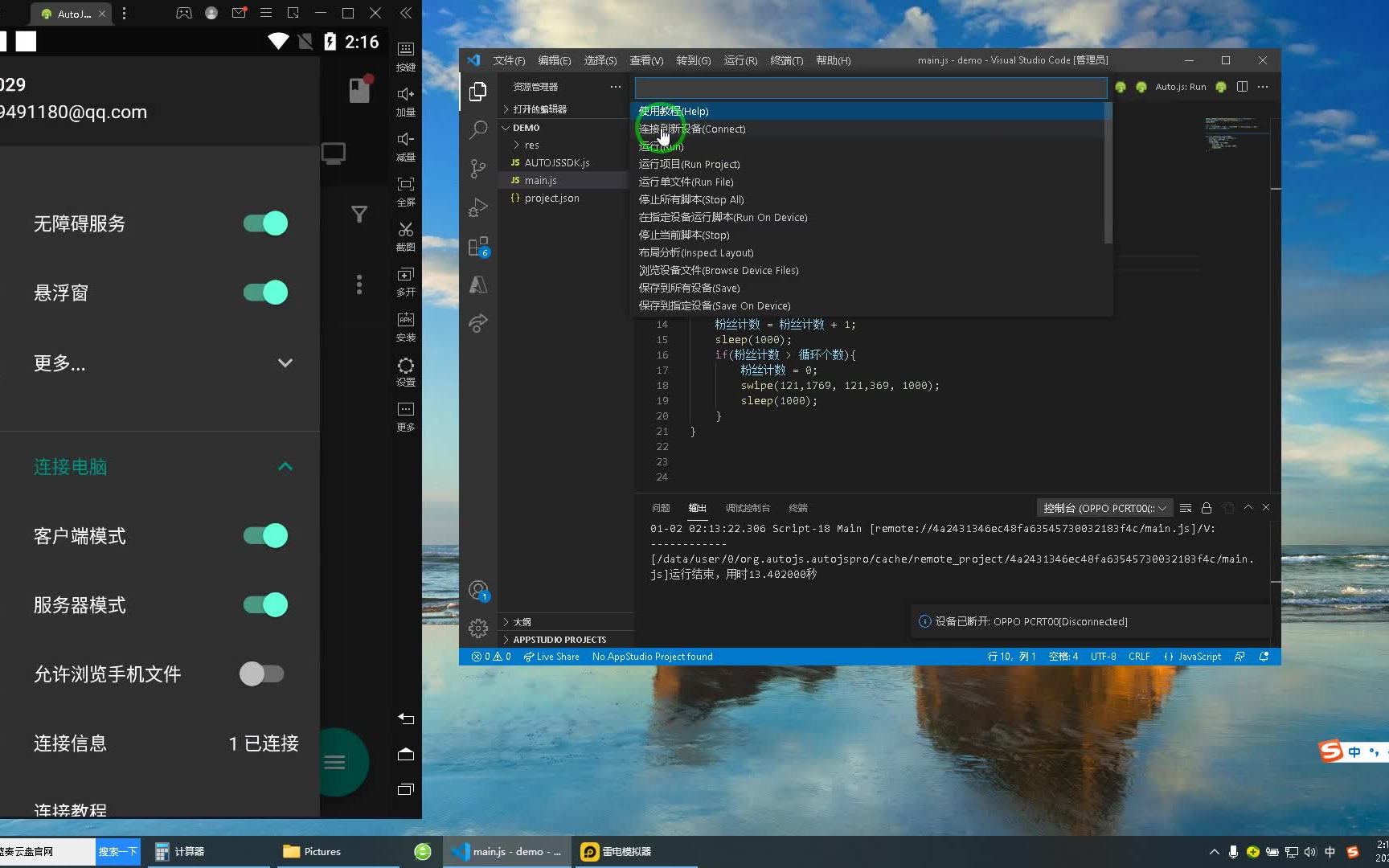The image size is (1389, 868).
Task: Open the Live Share activity icon
Action: coord(478,323)
